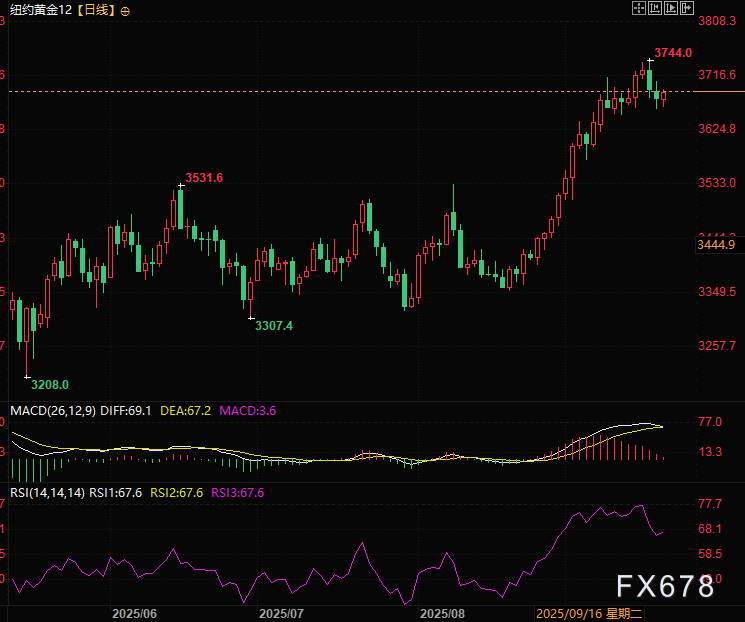Click the 3531.6 peak price label

pos(204,177)
